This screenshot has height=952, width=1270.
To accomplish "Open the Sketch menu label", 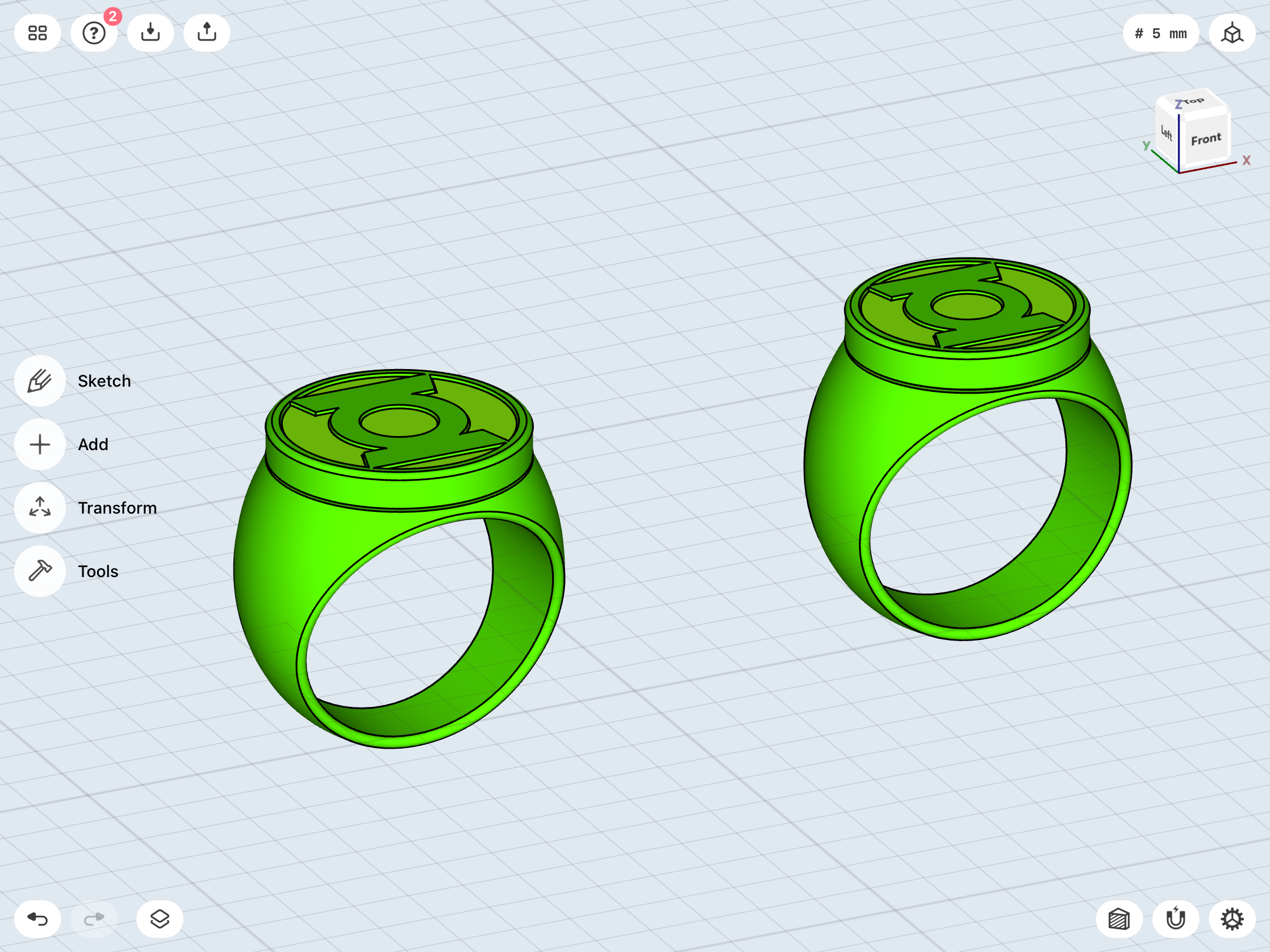I will pyautogui.click(x=105, y=381).
